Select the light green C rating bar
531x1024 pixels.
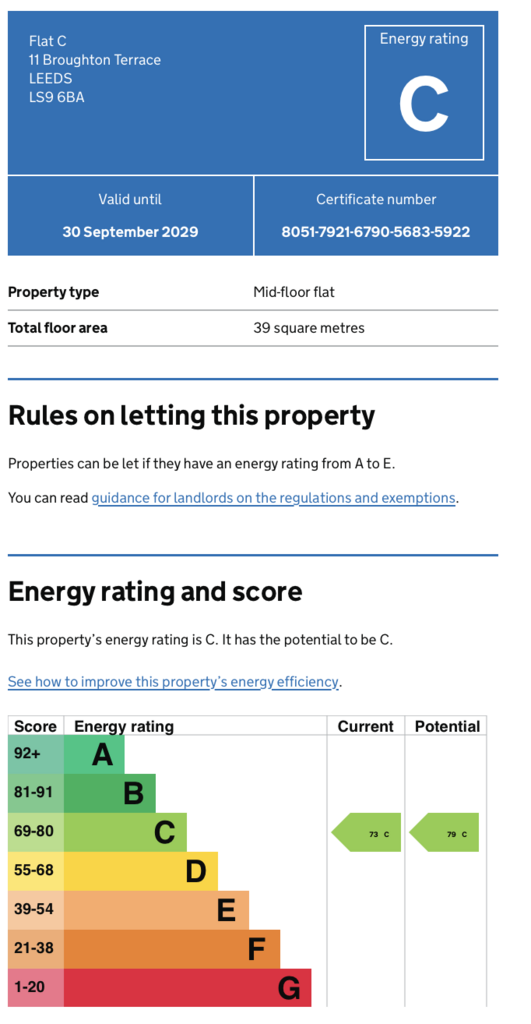point(125,833)
